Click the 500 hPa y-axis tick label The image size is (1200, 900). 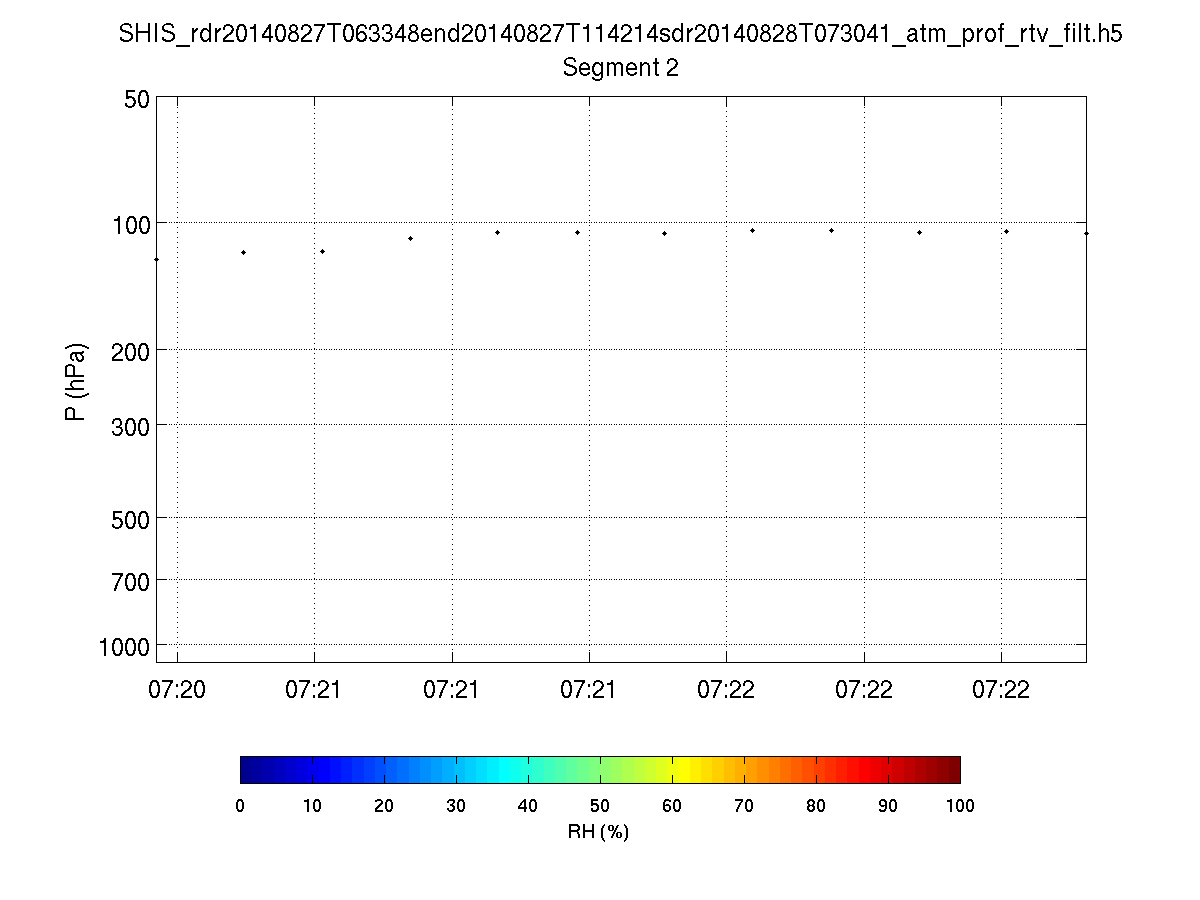pos(132,518)
